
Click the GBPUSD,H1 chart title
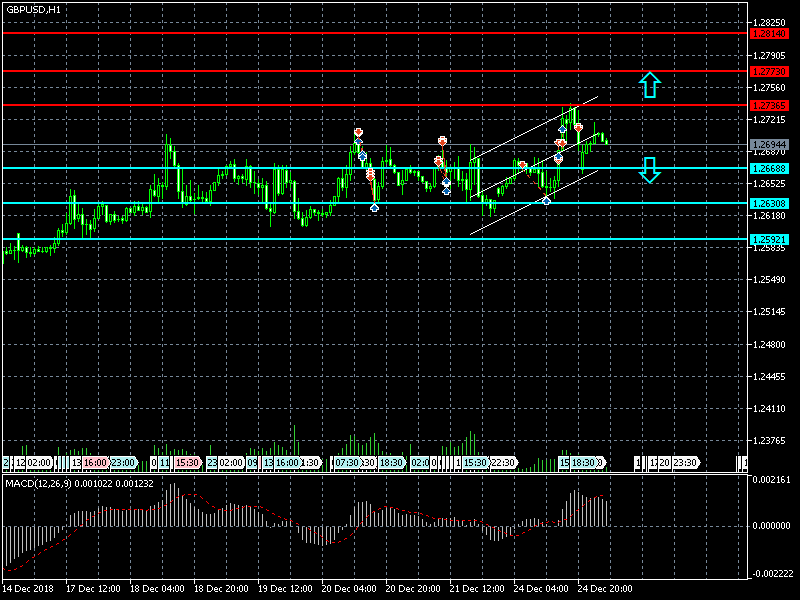point(33,9)
